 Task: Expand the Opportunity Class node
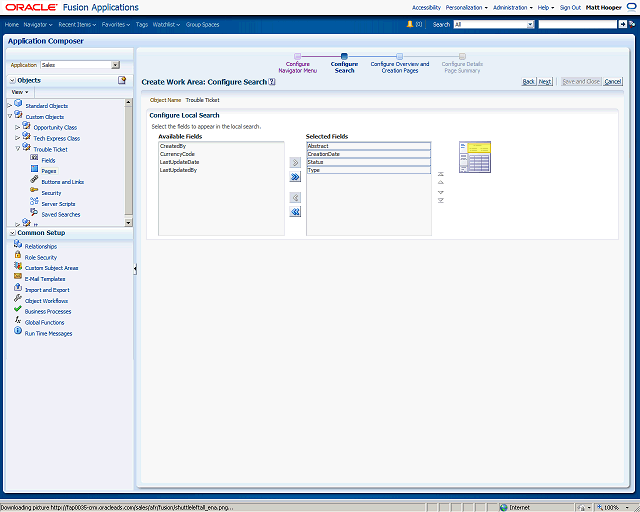click(18, 127)
